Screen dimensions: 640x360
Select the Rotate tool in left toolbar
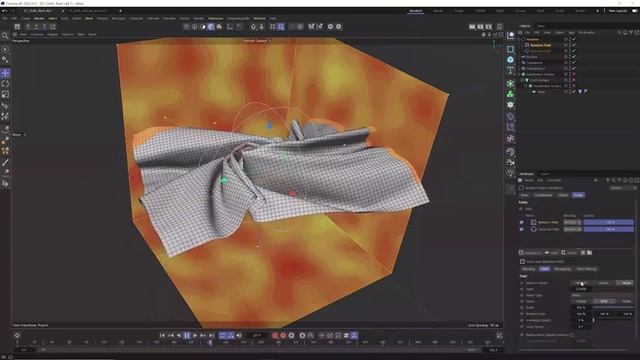click(5, 84)
